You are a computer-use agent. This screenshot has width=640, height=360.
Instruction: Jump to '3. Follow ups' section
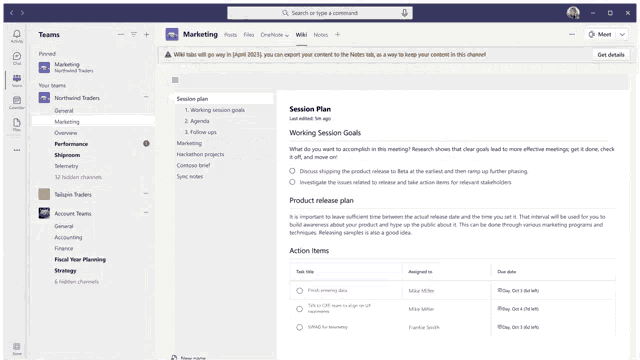click(x=200, y=132)
